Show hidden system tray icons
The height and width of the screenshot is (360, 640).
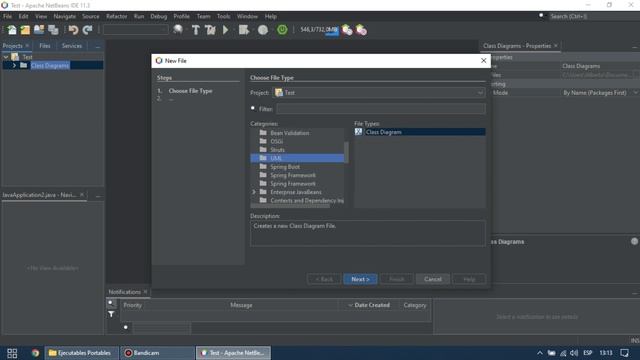[540, 353]
